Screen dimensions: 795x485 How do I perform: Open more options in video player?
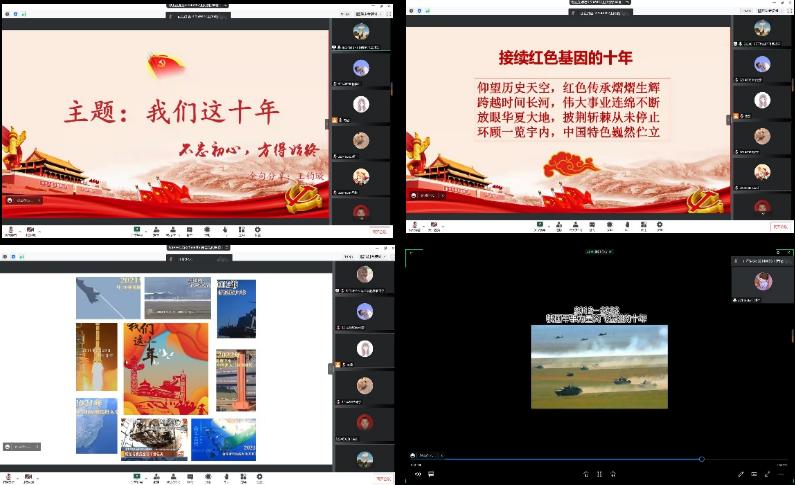pos(781,473)
